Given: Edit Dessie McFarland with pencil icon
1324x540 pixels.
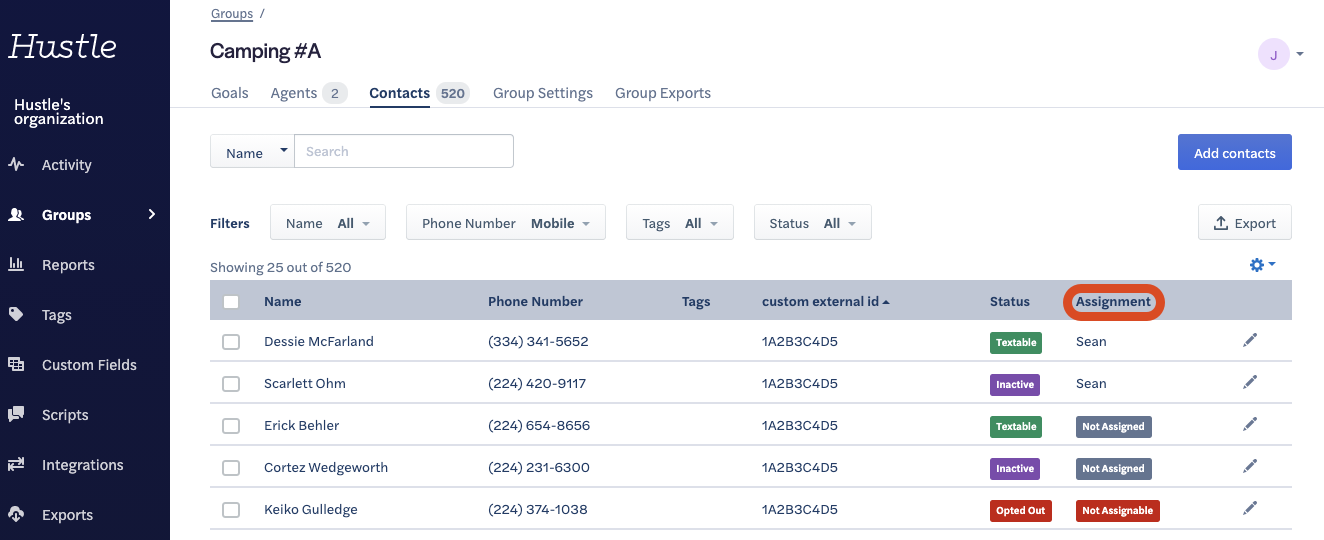Looking at the screenshot, I should click(1249, 340).
